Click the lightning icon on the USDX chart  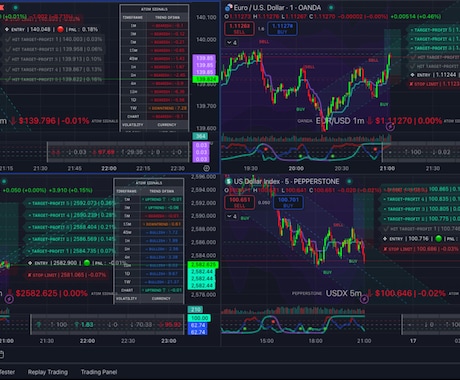click(364, 299)
